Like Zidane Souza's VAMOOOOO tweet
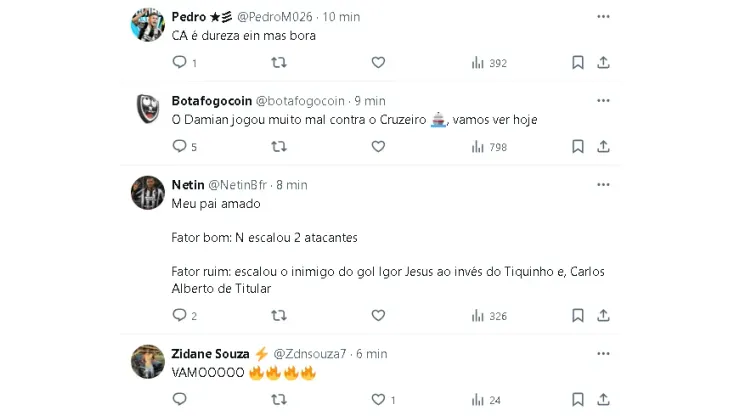Image resolution: width=740 pixels, height=416 pixels. click(378, 399)
